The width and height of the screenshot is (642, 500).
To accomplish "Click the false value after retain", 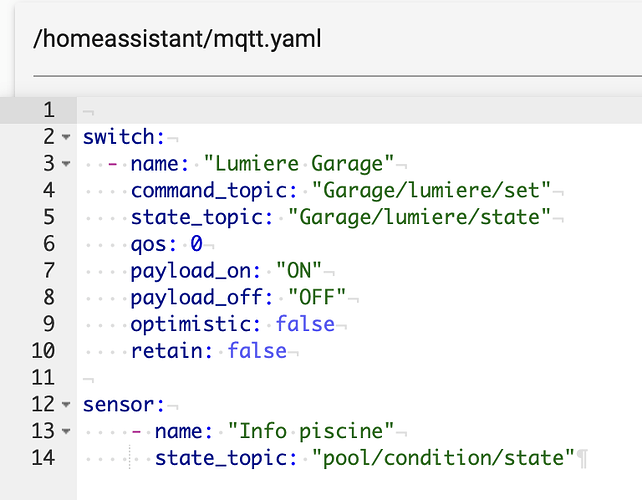I will click(257, 352).
